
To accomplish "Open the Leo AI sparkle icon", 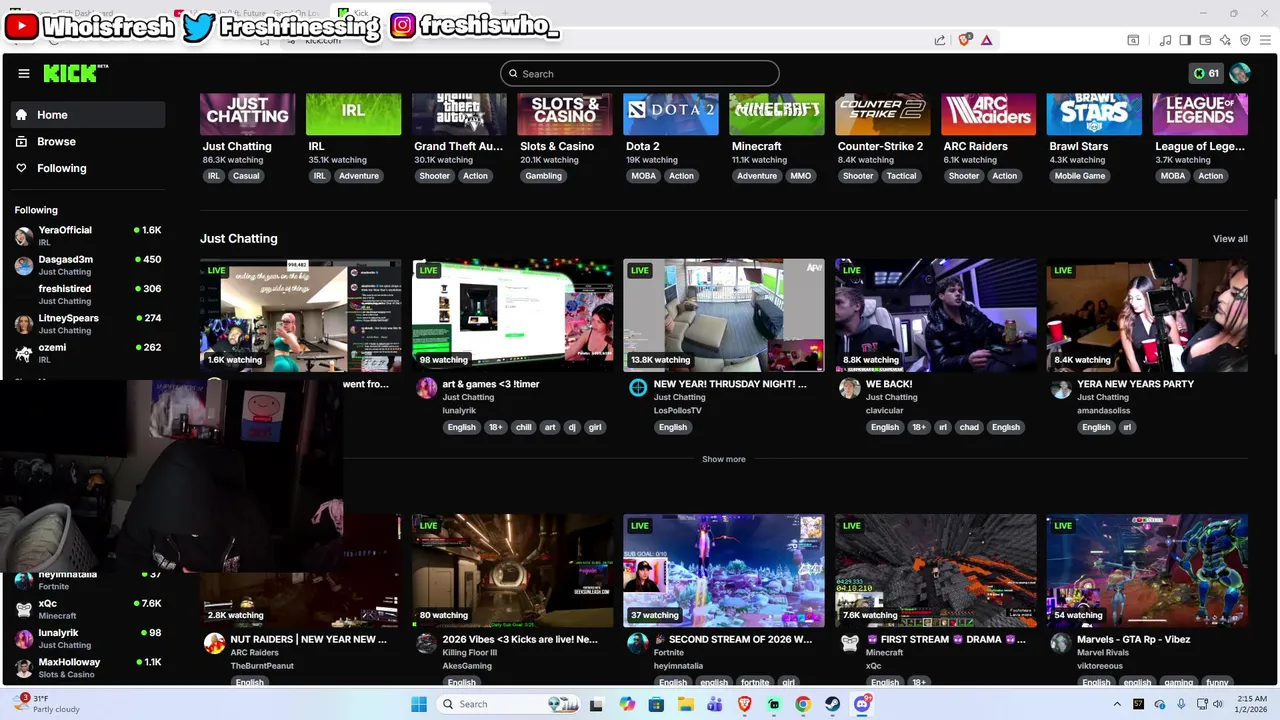I will coord(1225,40).
